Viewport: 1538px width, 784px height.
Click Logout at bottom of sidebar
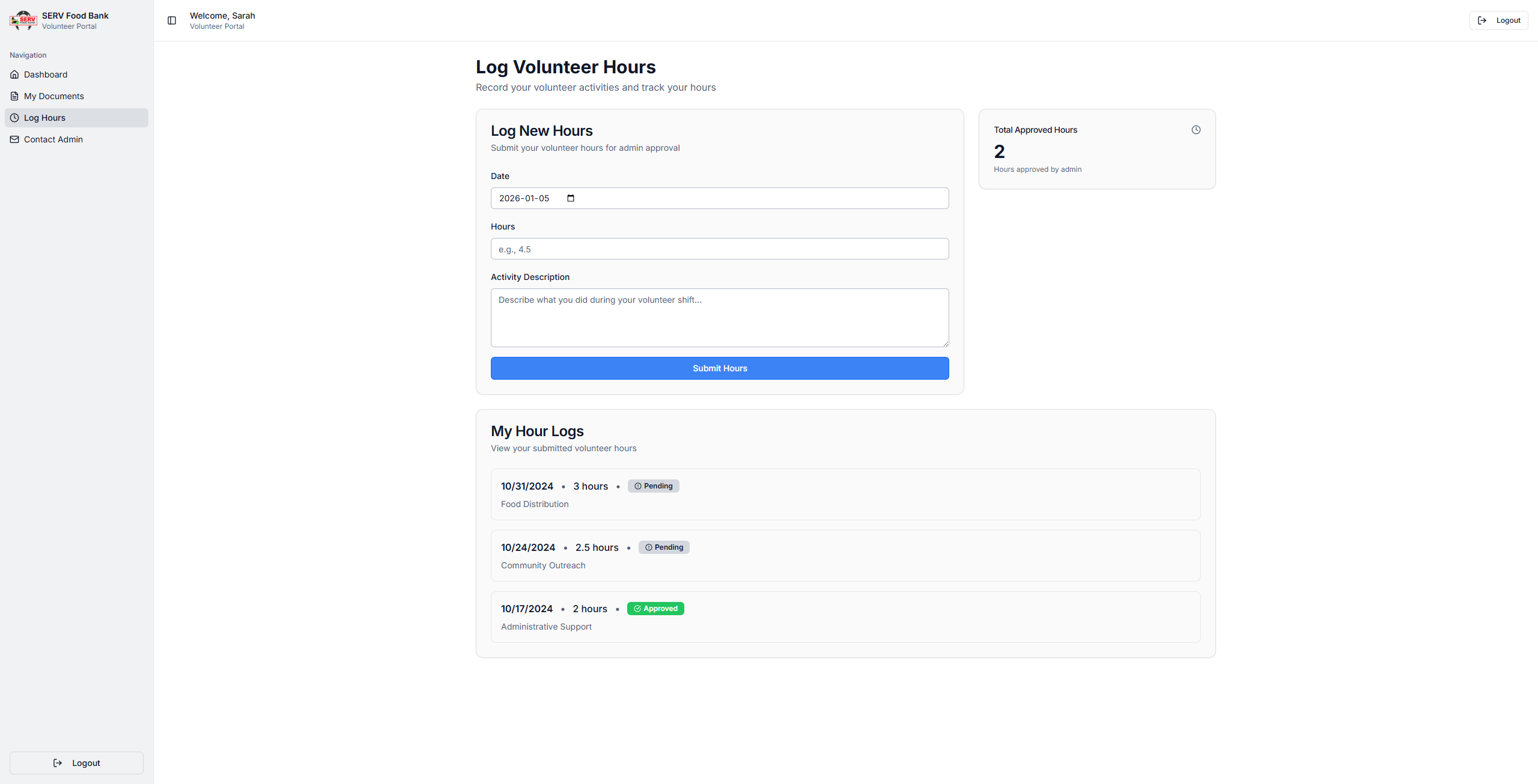(x=76, y=763)
